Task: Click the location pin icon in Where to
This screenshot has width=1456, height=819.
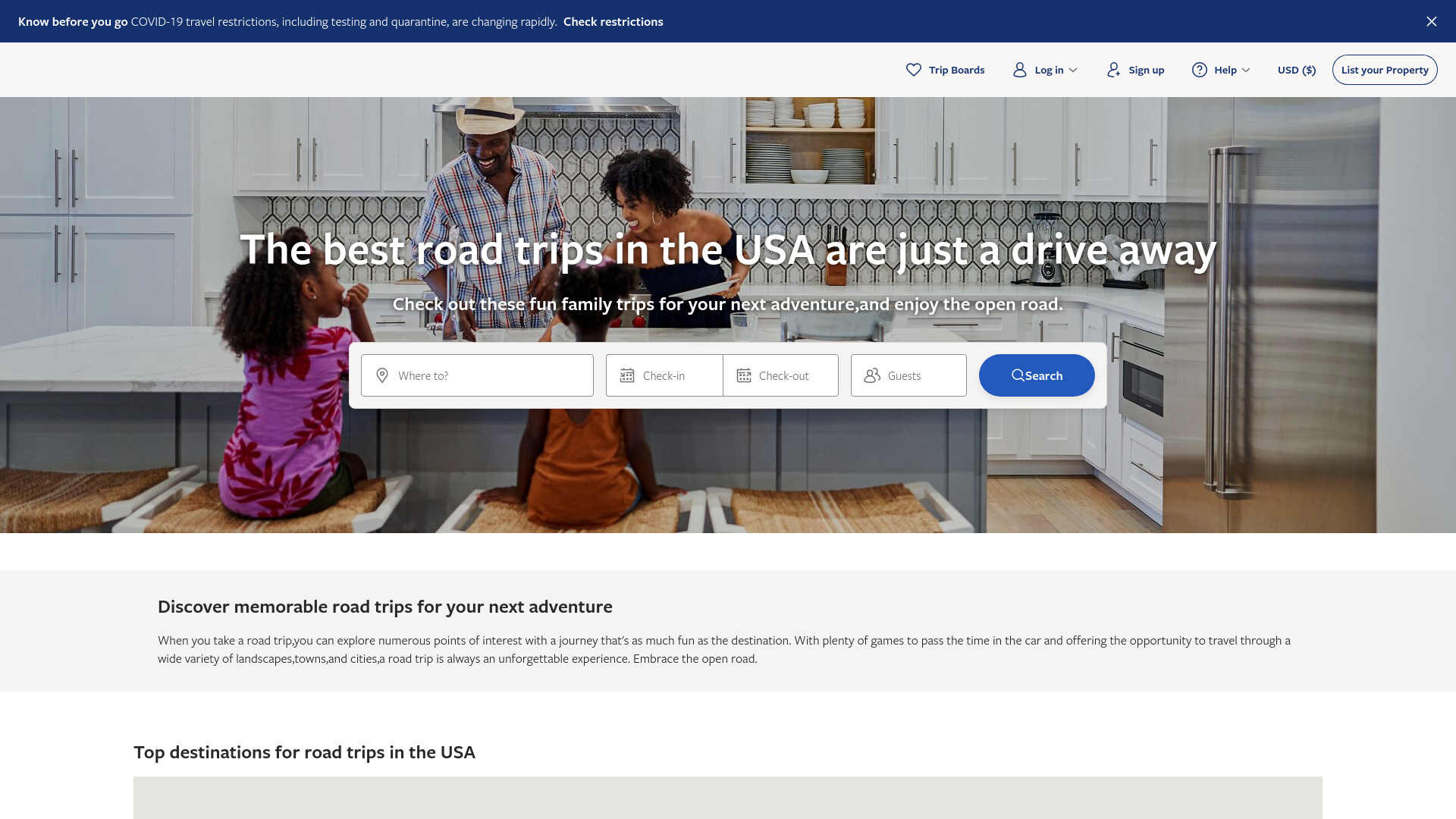Action: point(382,375)
